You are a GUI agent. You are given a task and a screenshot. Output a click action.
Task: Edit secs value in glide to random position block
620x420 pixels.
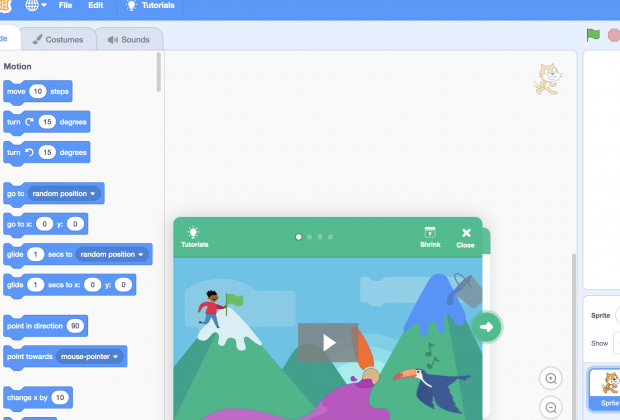click(35, 254)
